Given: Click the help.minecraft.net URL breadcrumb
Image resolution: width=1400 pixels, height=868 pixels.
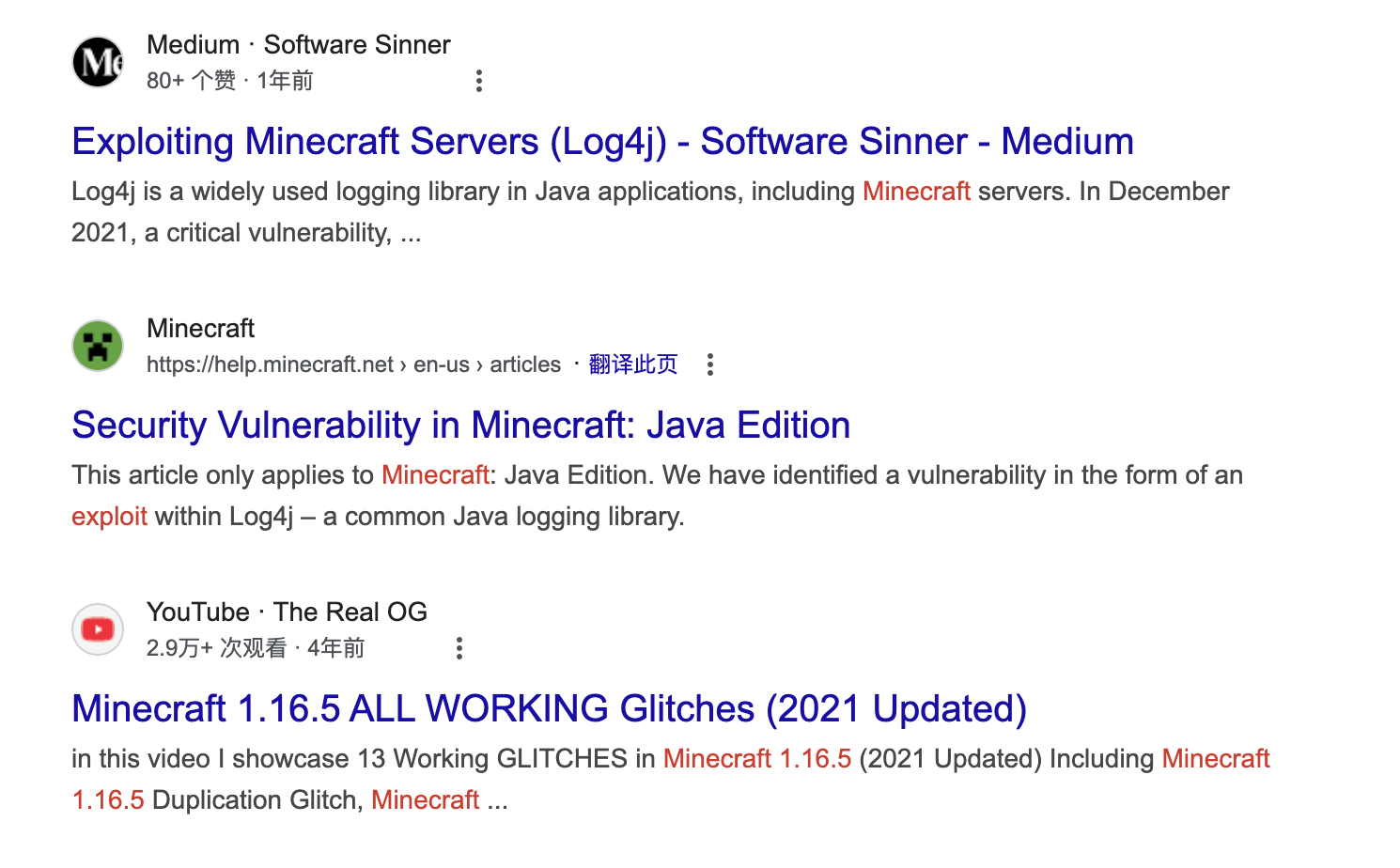Looking at the screenshot, I should [x=353, y=364].
